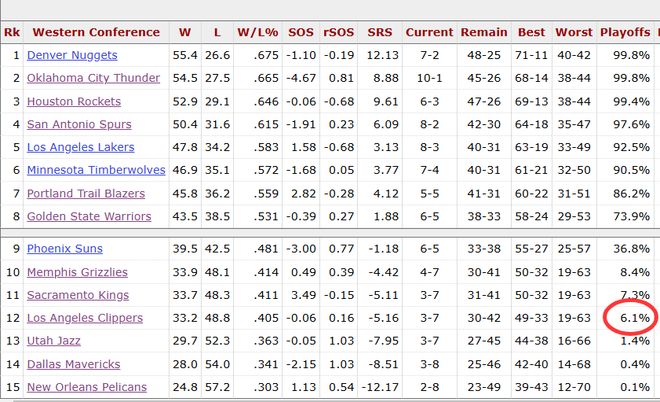
Task: Select the New Orleans Pelicans link
Action: click(87, 387)
